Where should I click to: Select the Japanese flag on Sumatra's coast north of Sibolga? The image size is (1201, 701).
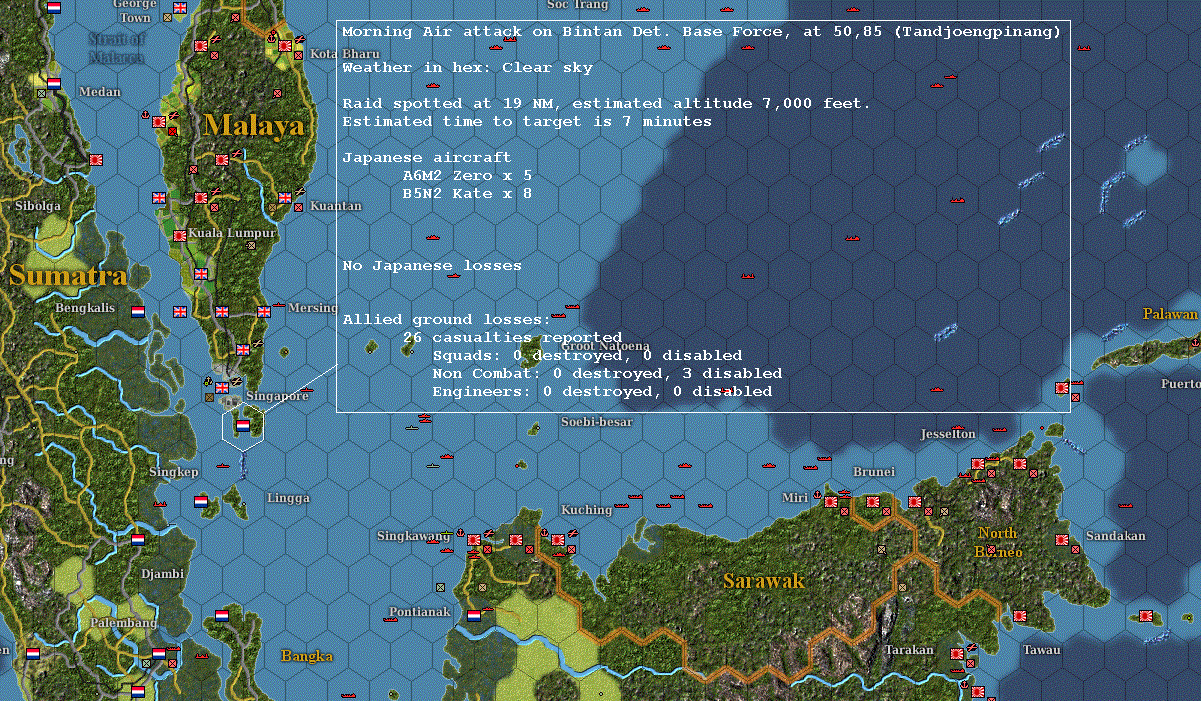point(96,160)
